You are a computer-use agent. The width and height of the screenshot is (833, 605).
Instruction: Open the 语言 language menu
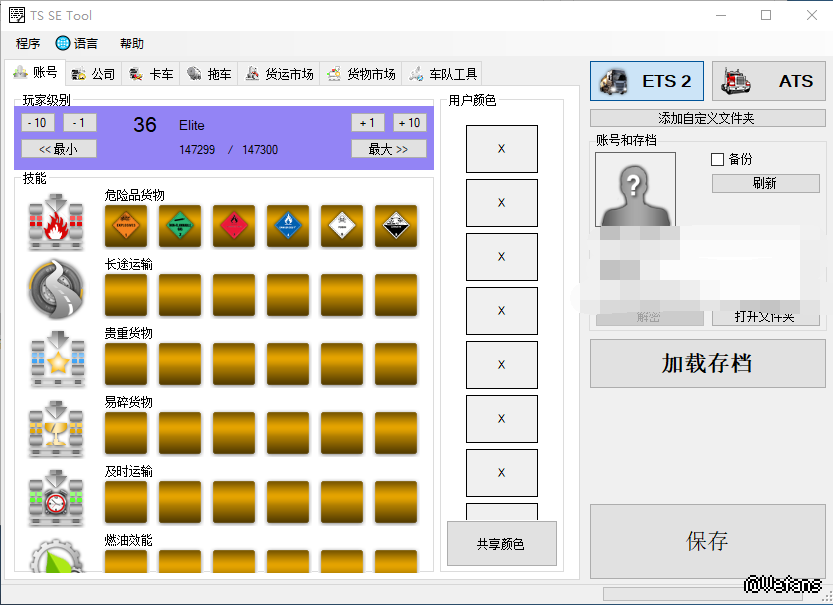pos(77,43)
